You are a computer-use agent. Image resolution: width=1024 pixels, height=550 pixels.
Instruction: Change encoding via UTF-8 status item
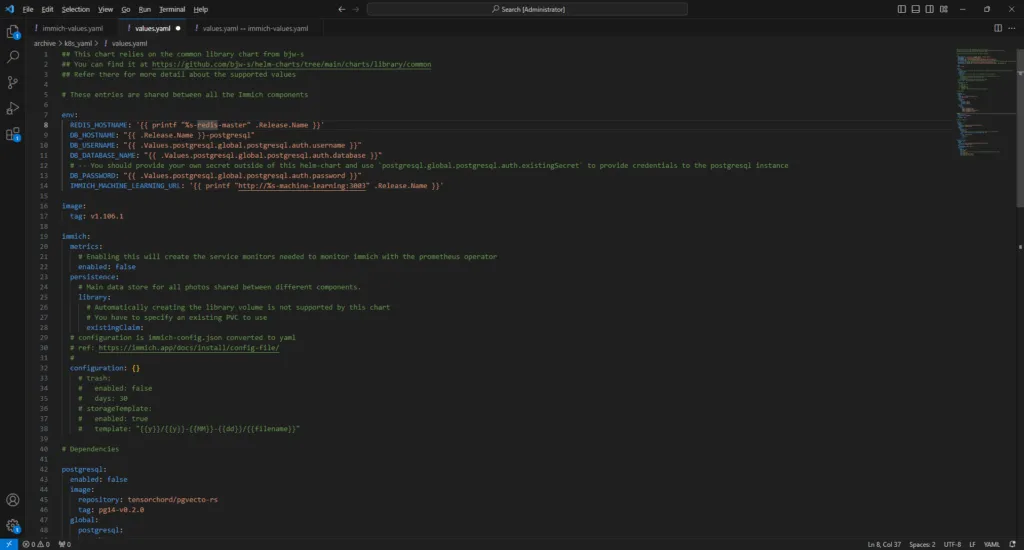pyautogui.click(x=952, y=544)
